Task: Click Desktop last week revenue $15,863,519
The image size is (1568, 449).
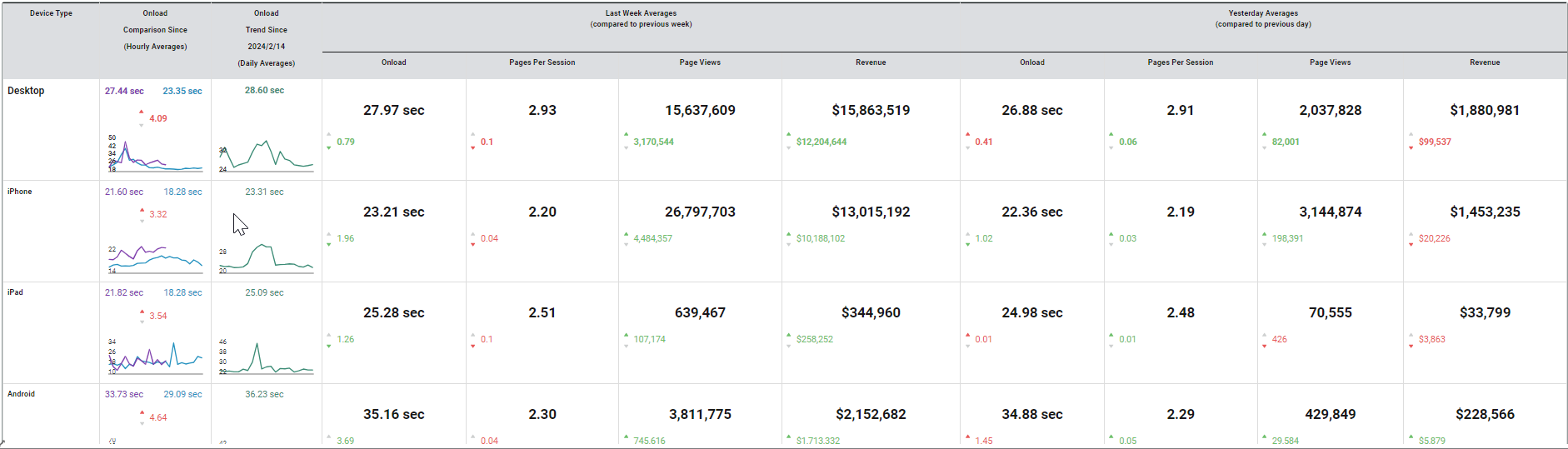Action: (x=871, y=110)
